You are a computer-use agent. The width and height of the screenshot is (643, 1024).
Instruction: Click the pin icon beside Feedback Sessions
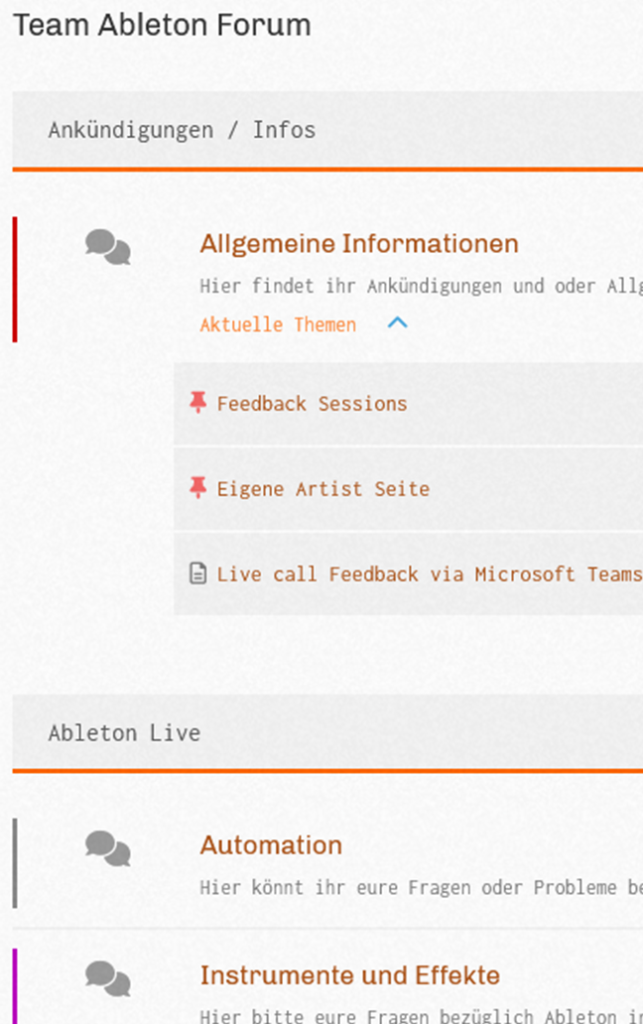pos(198,402)
